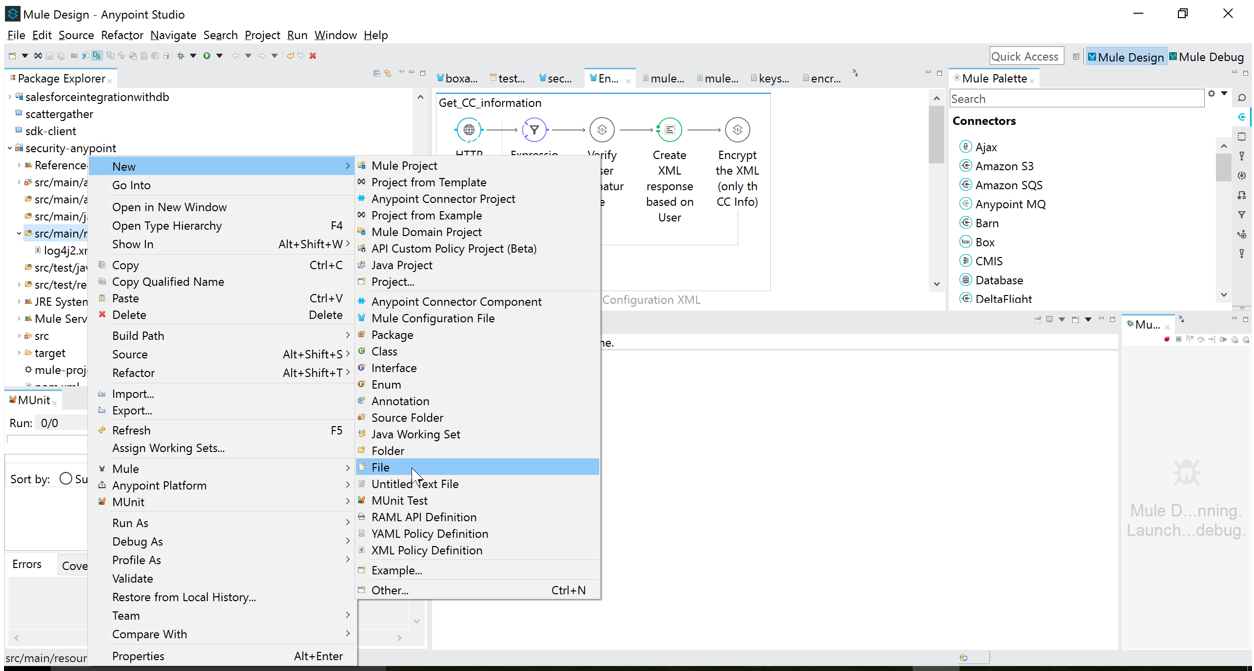Viewport: 1254px width, 671px height.
Task: Collapse the security-anypoint project node
Action: tap(10, 148)
